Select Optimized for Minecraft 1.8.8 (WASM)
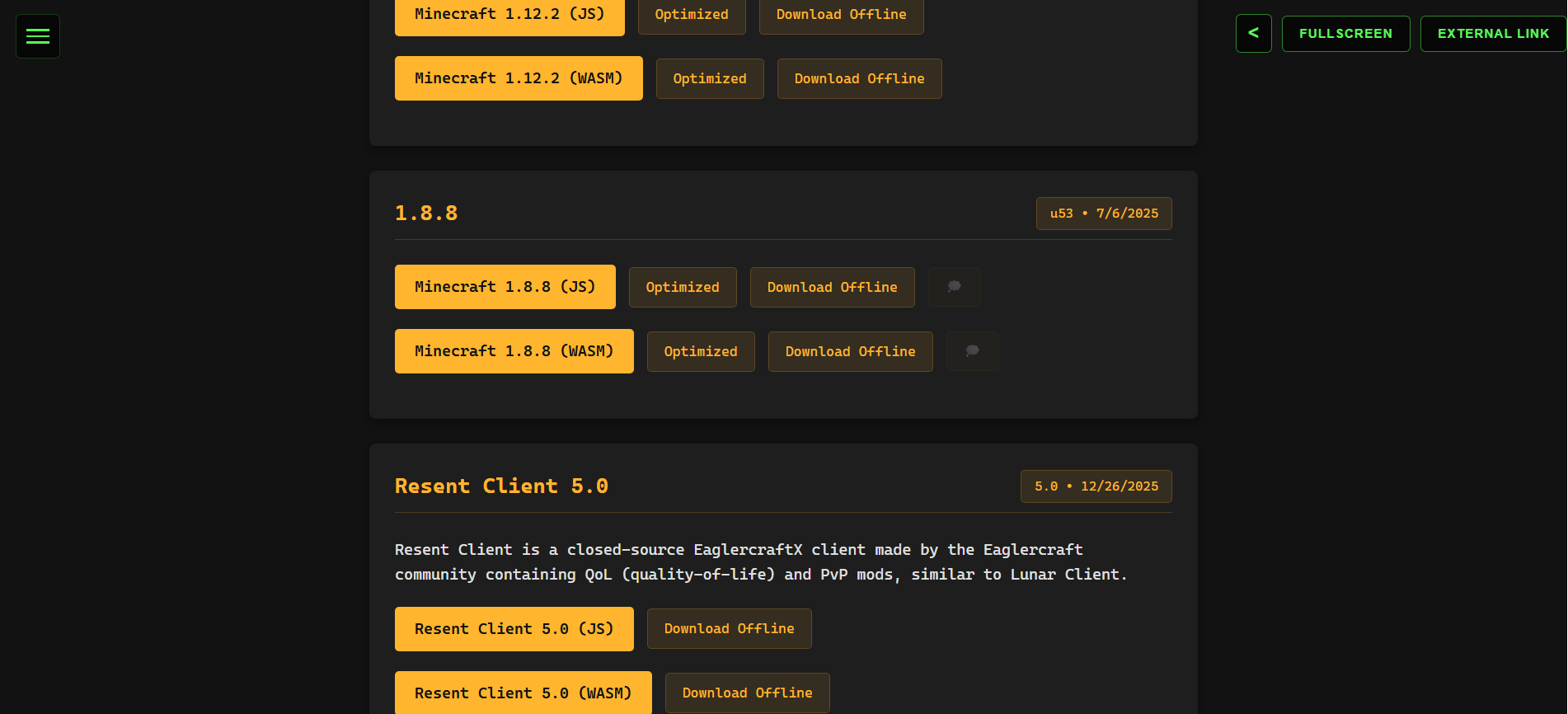Image resolution: width=1568 pixels, height=714 pixels. (x=701, y=351)
